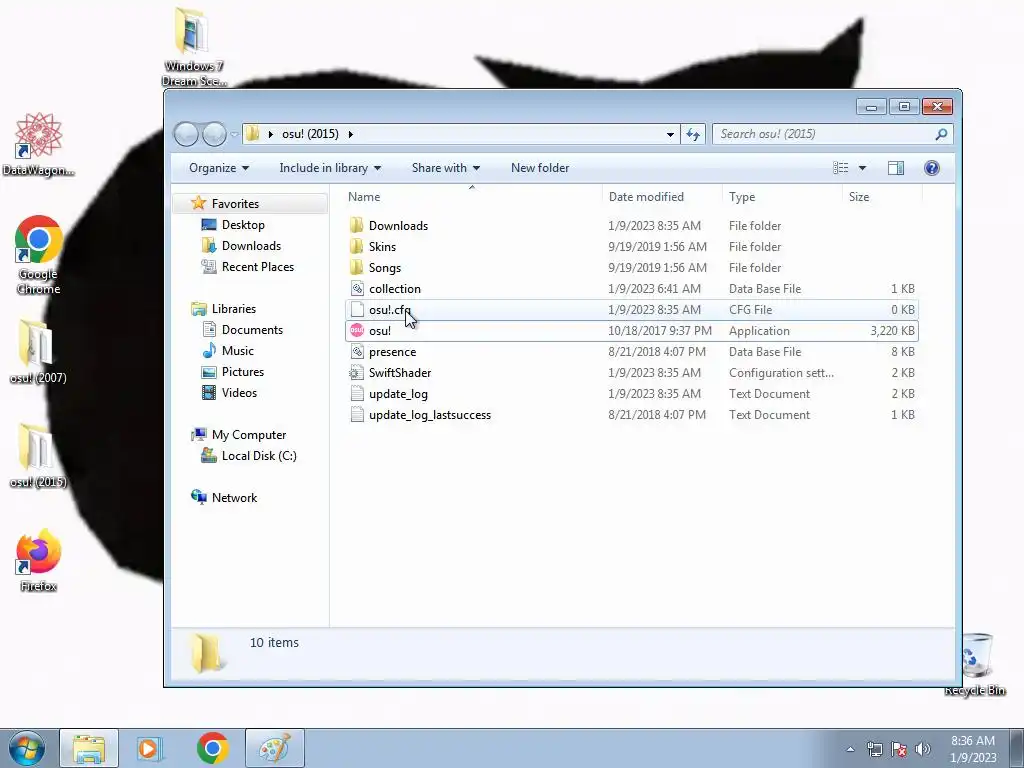
Task: Click the volume speaker tray icon
Action: [x=923, y=749]
